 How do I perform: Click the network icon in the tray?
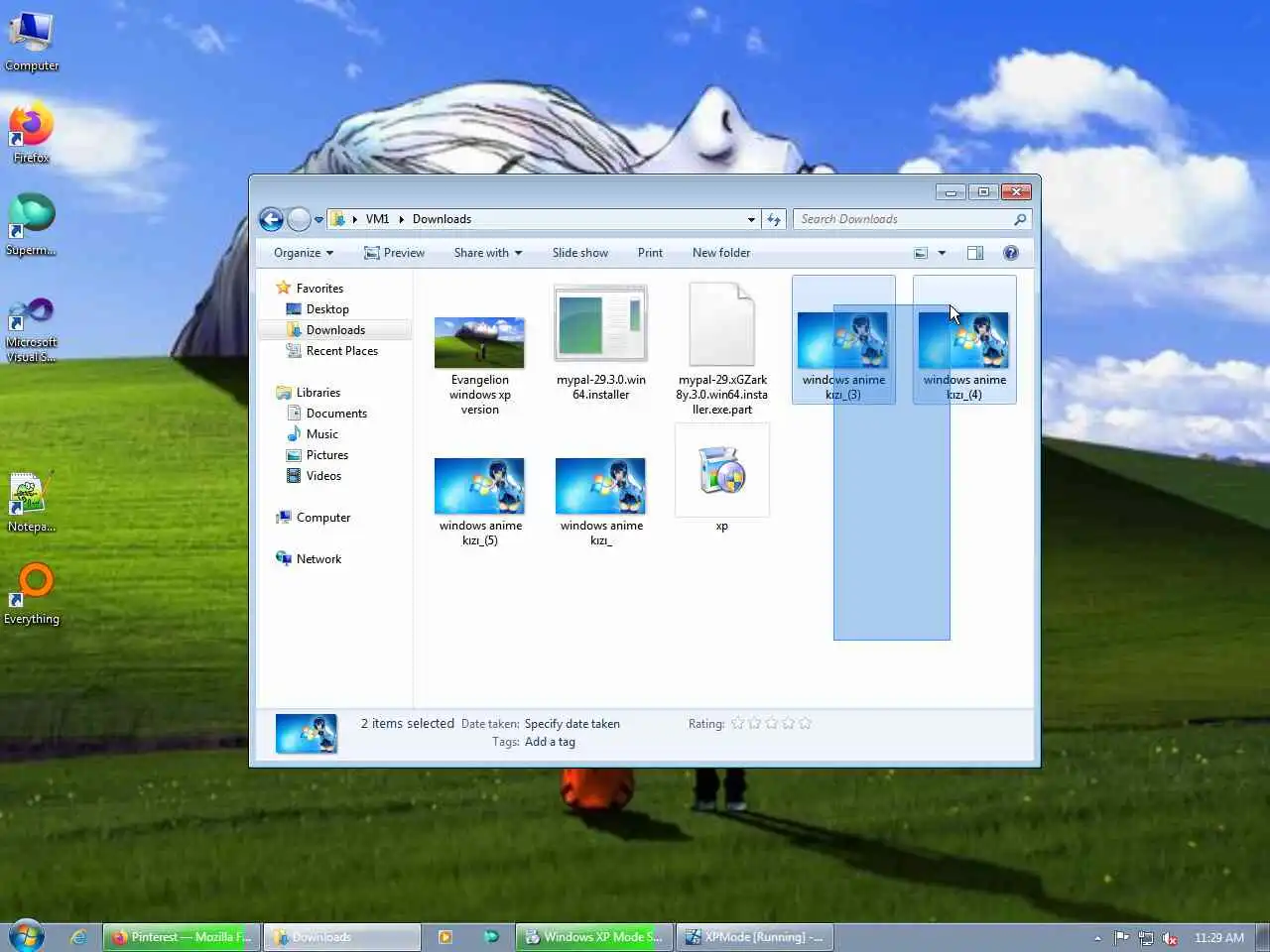pos(1146,937)
